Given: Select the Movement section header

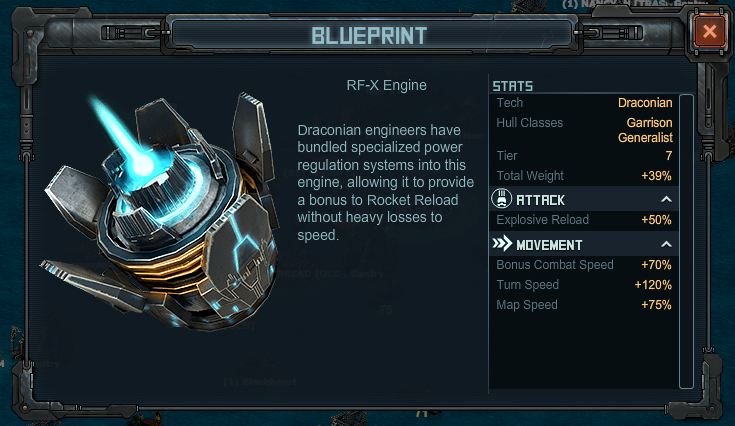Looking at the screenshot, I should [584, 244].
